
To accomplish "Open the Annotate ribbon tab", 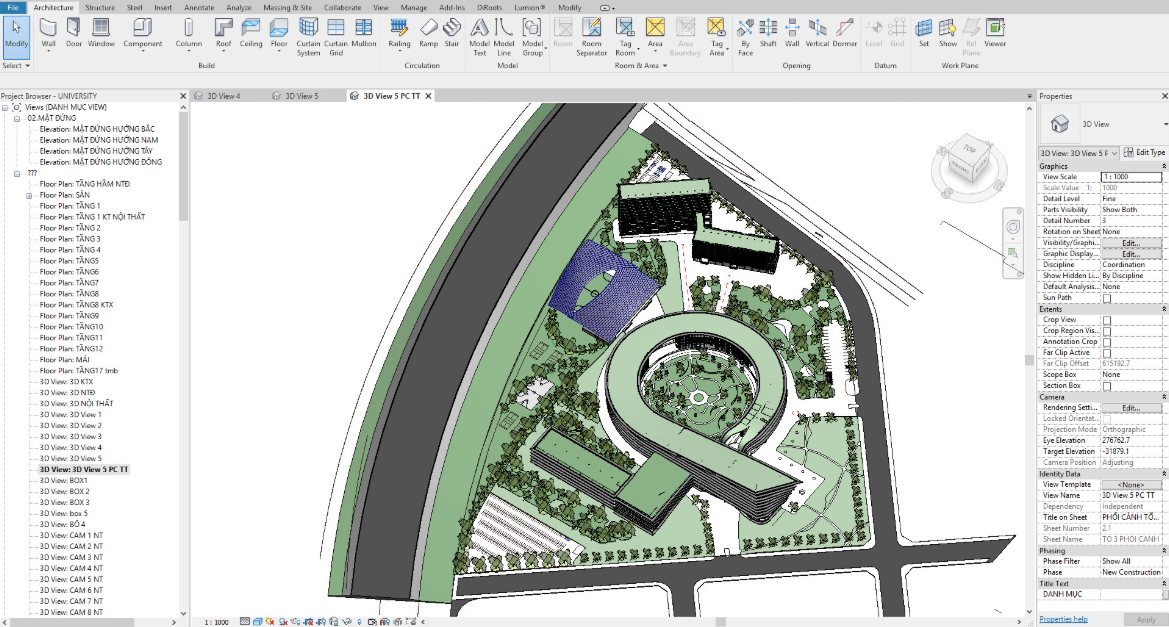I will pos(199,7).
